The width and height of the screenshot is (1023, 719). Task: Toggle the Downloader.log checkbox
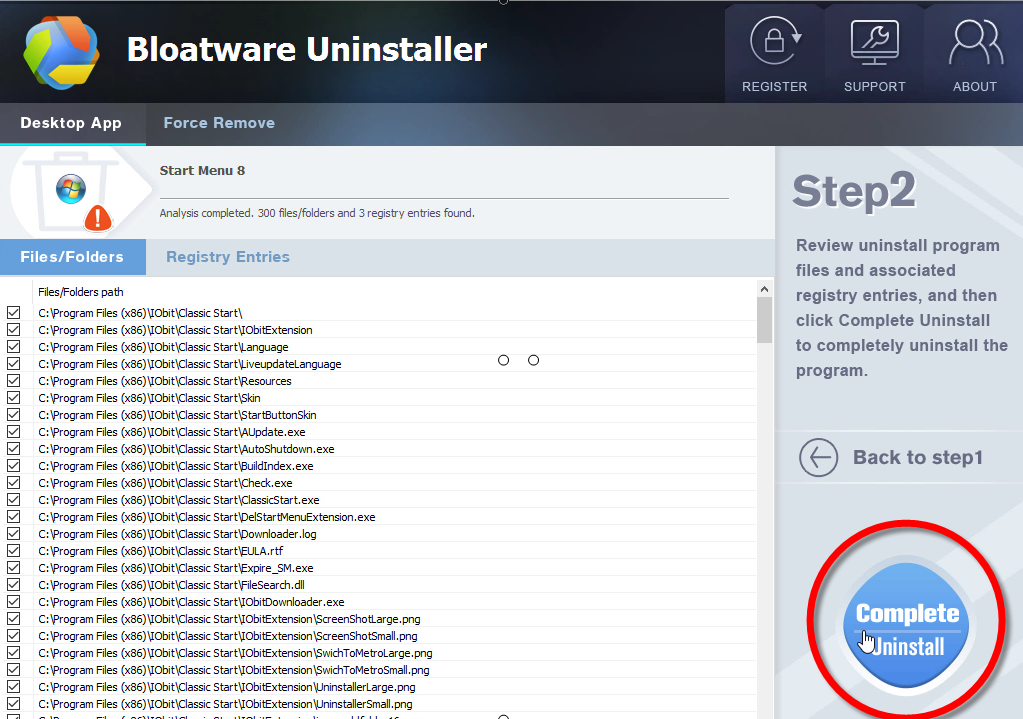(x=14, y=533)
